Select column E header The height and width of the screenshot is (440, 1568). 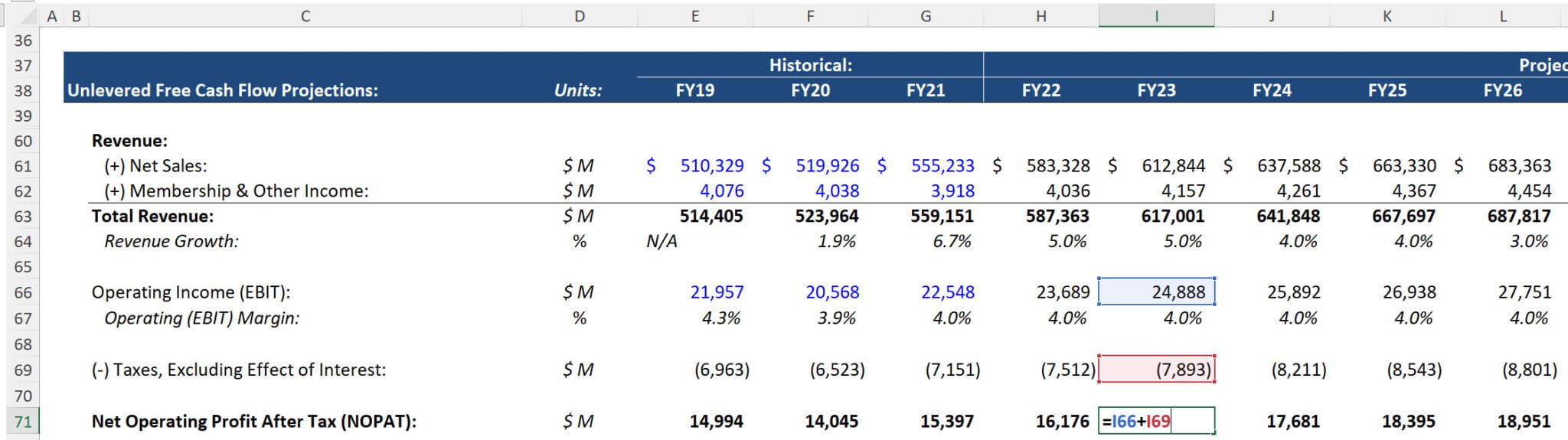[x=694, y=16]
